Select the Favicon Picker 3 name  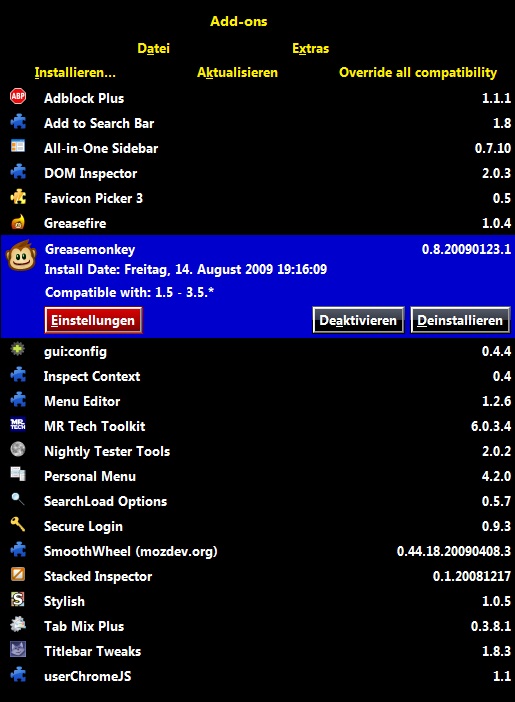point(93,198)
